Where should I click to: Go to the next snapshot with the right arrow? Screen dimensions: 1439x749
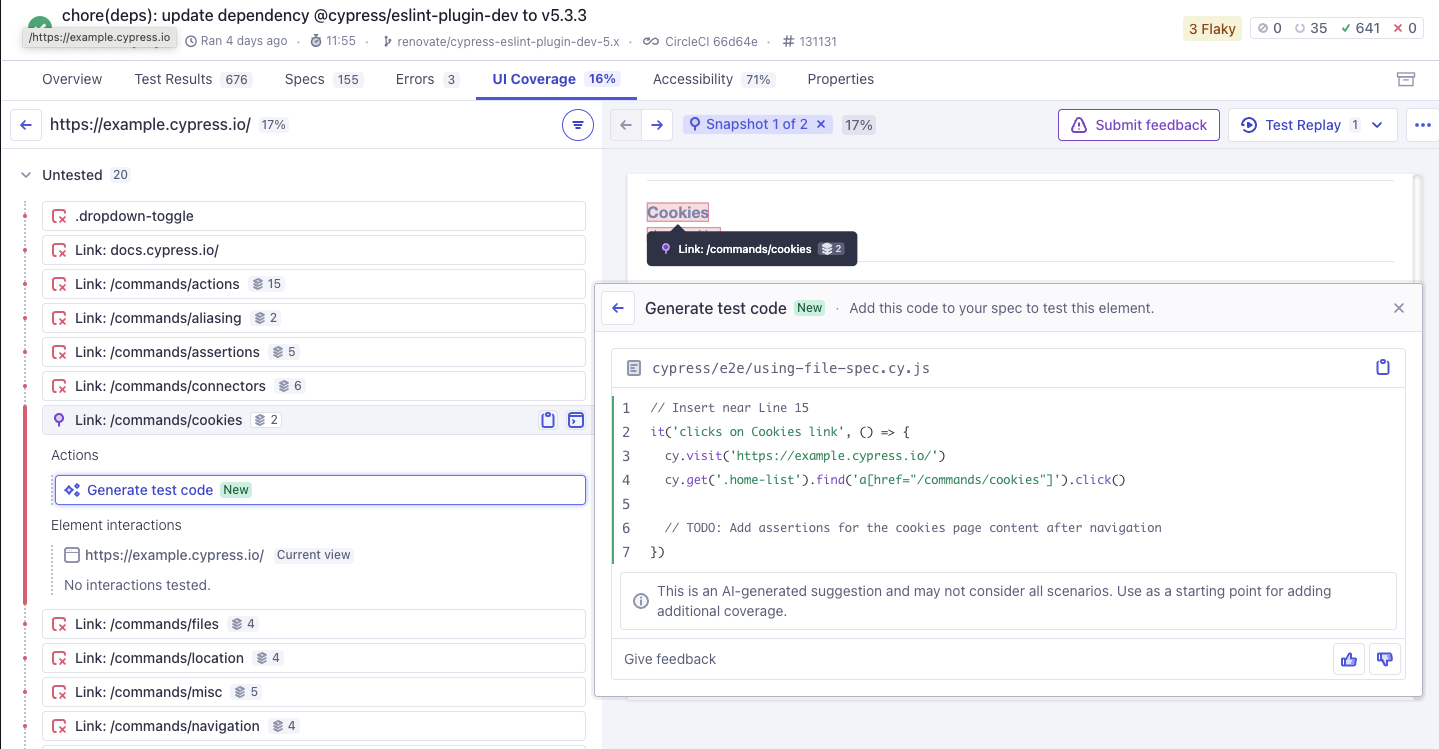[x=657, y=125]
